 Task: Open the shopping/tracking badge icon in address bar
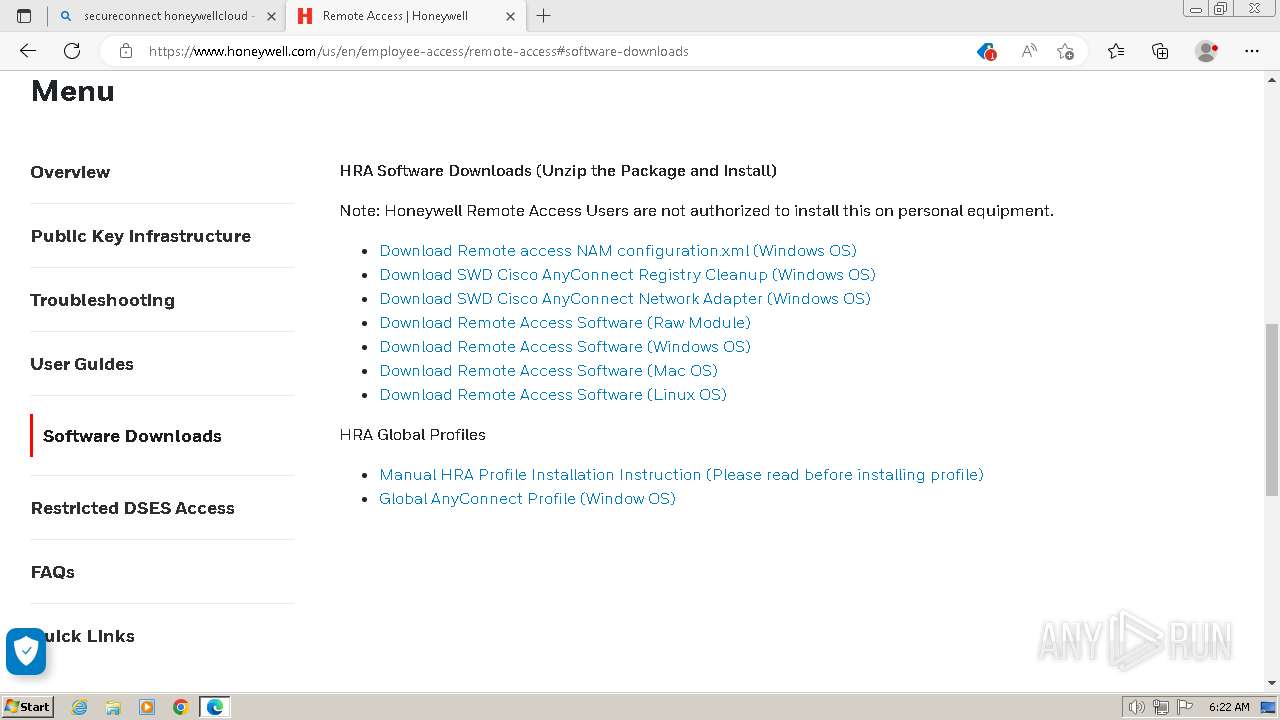click(986, 51)
